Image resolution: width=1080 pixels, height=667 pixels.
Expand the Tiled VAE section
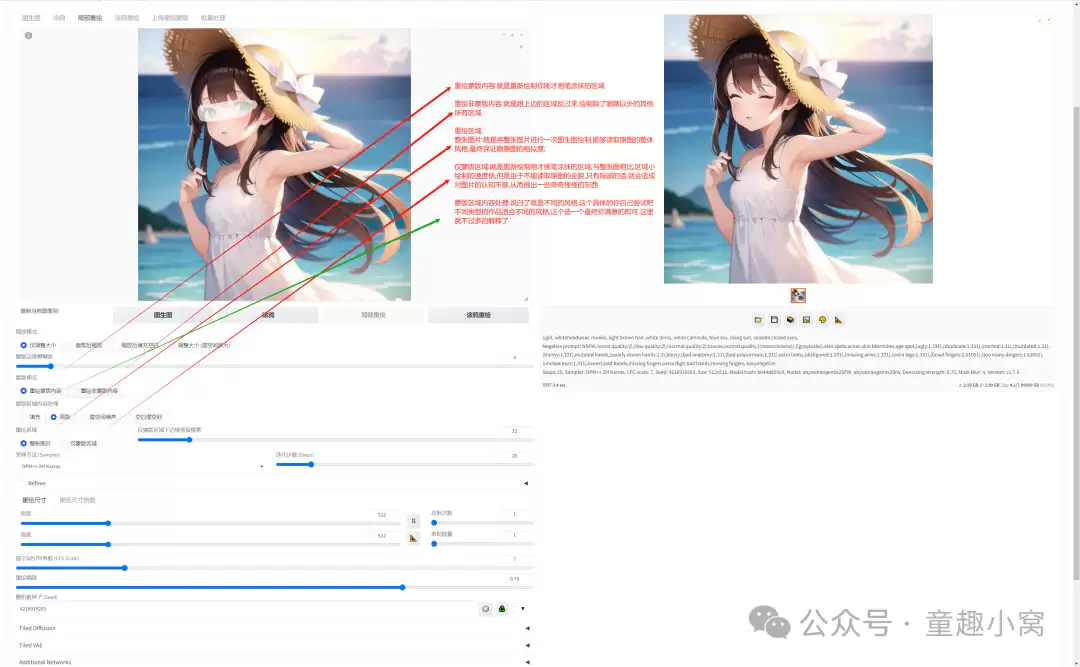click(273, 646)
